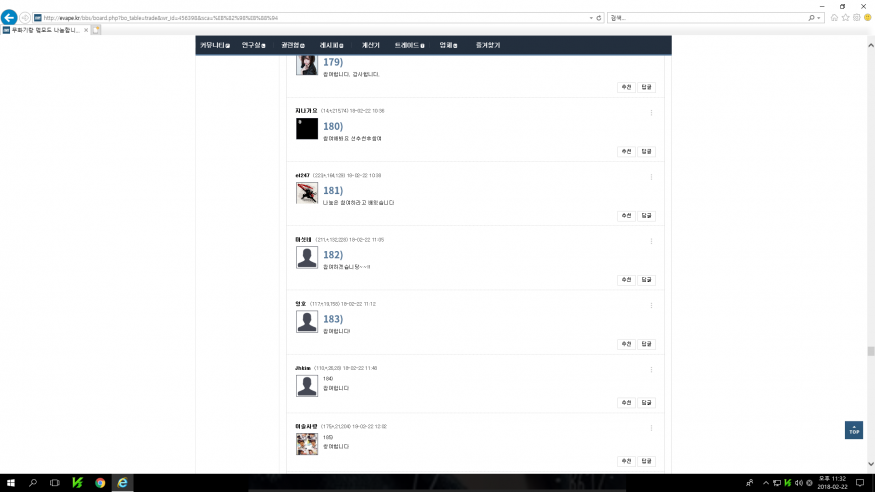
Task: Click the Windows Start button
Action: coord(11,483)
